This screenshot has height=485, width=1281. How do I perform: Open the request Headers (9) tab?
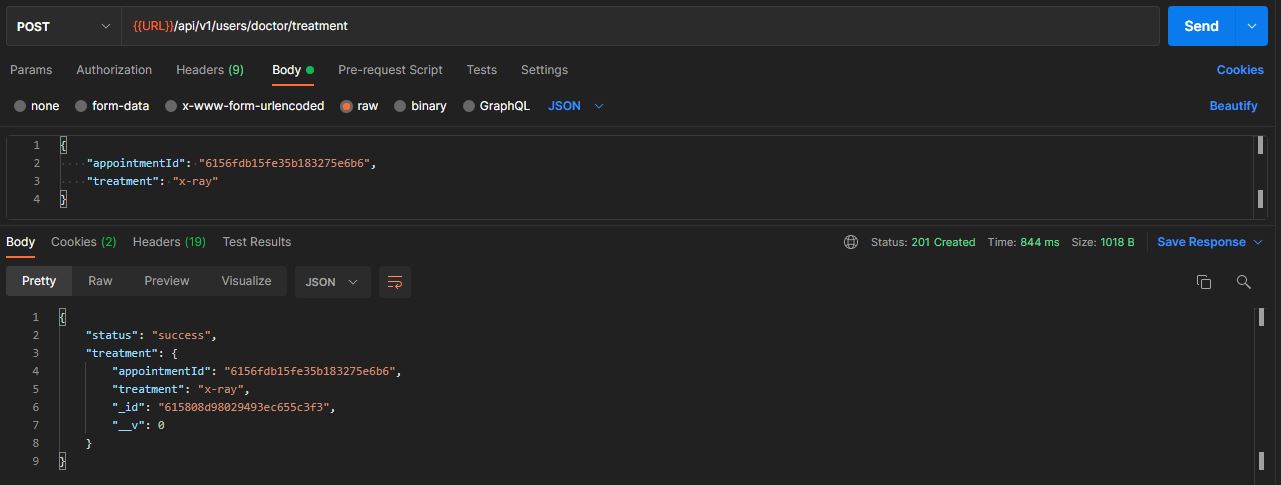[210, 70]
